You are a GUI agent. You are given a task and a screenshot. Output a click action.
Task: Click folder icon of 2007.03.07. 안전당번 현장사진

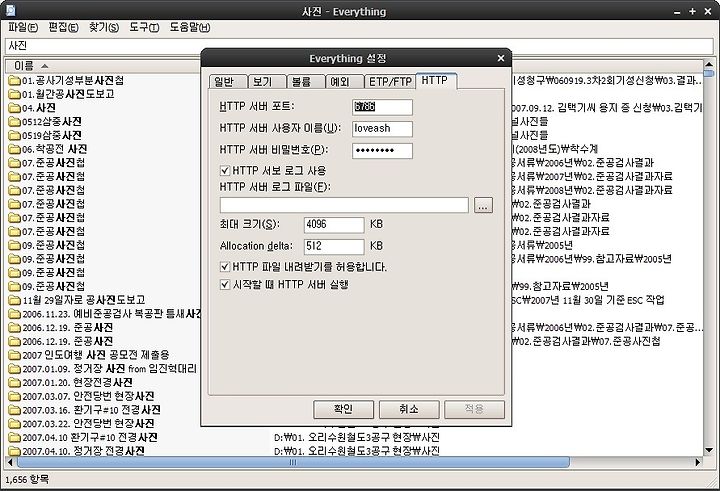tap(14, 397)
